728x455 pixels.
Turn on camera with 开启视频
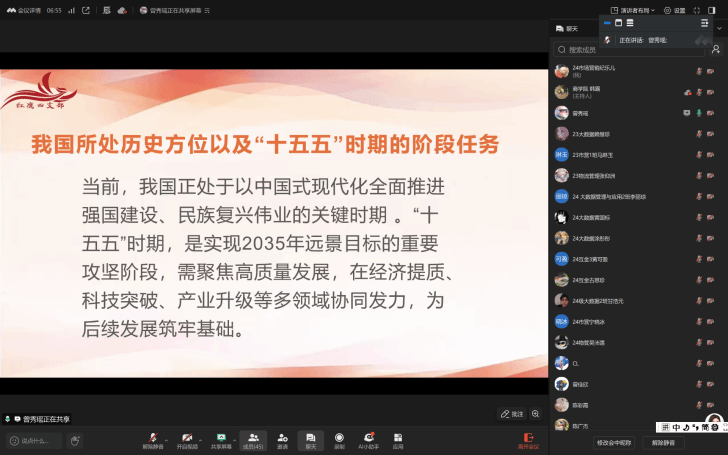(187, 437)
